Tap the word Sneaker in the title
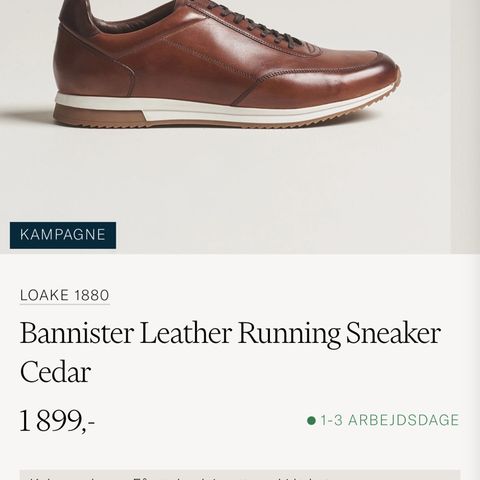 [x=394, y=333]
